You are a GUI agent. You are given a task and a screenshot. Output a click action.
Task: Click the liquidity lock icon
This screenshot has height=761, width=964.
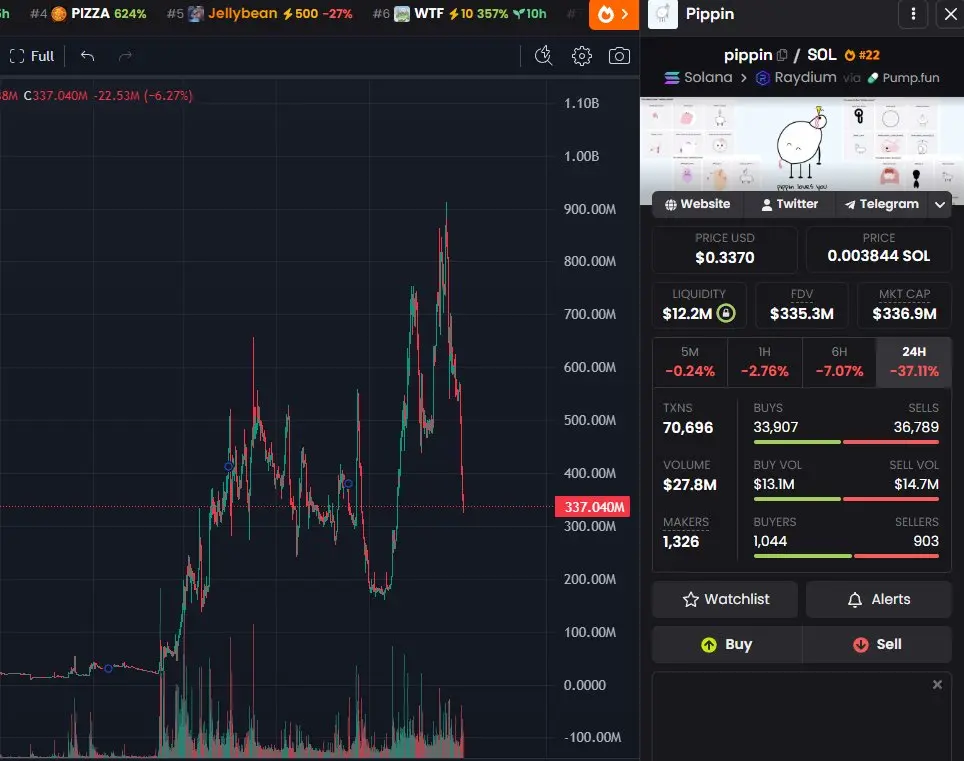click(726, 313)
